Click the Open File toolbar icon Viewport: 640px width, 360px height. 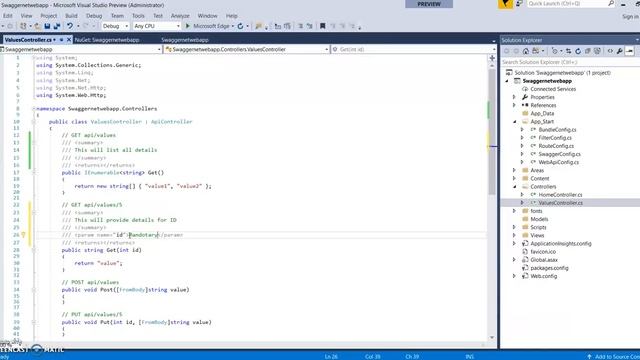point(37,26)
